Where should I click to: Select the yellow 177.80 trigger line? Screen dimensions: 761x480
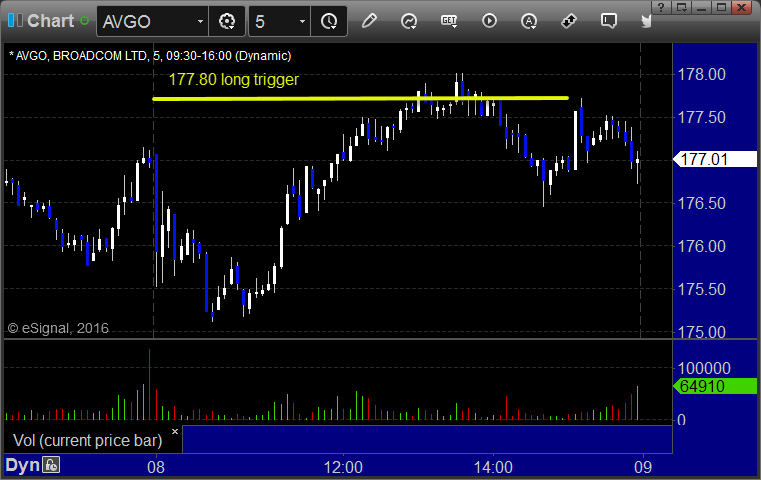360,99
